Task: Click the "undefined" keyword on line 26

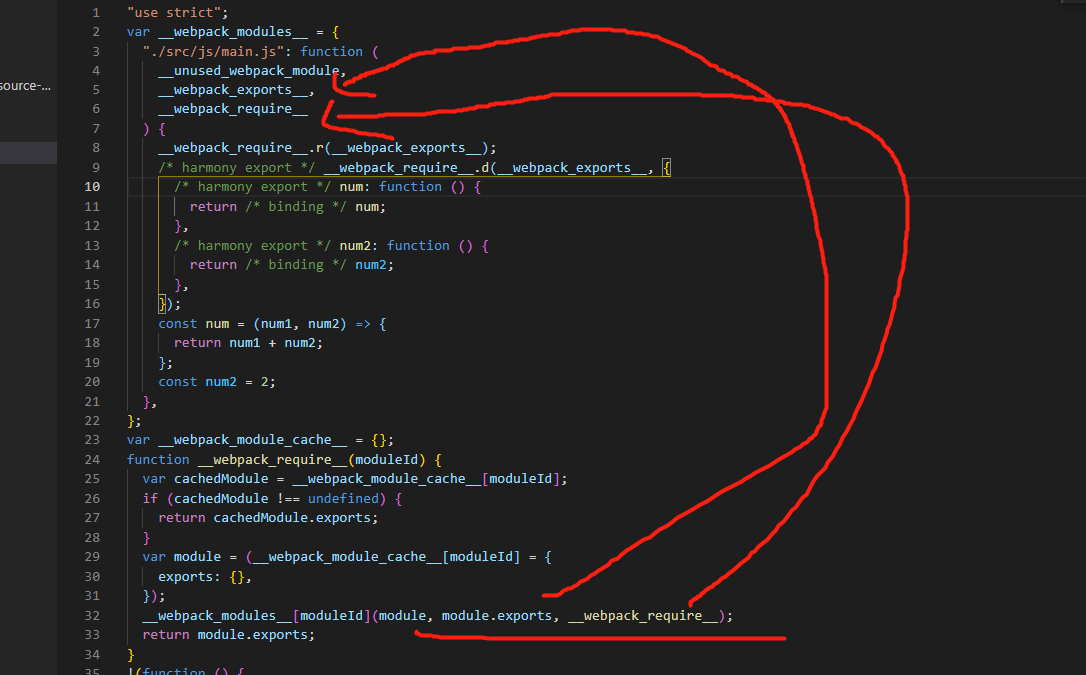Action: [343, 498]
